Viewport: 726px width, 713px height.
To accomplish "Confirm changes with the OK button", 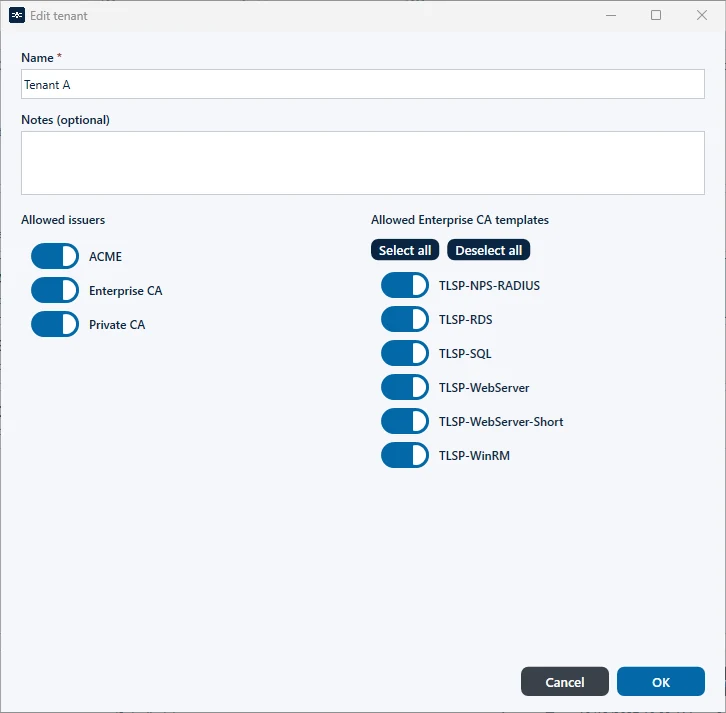I will (x=661, y=682).
